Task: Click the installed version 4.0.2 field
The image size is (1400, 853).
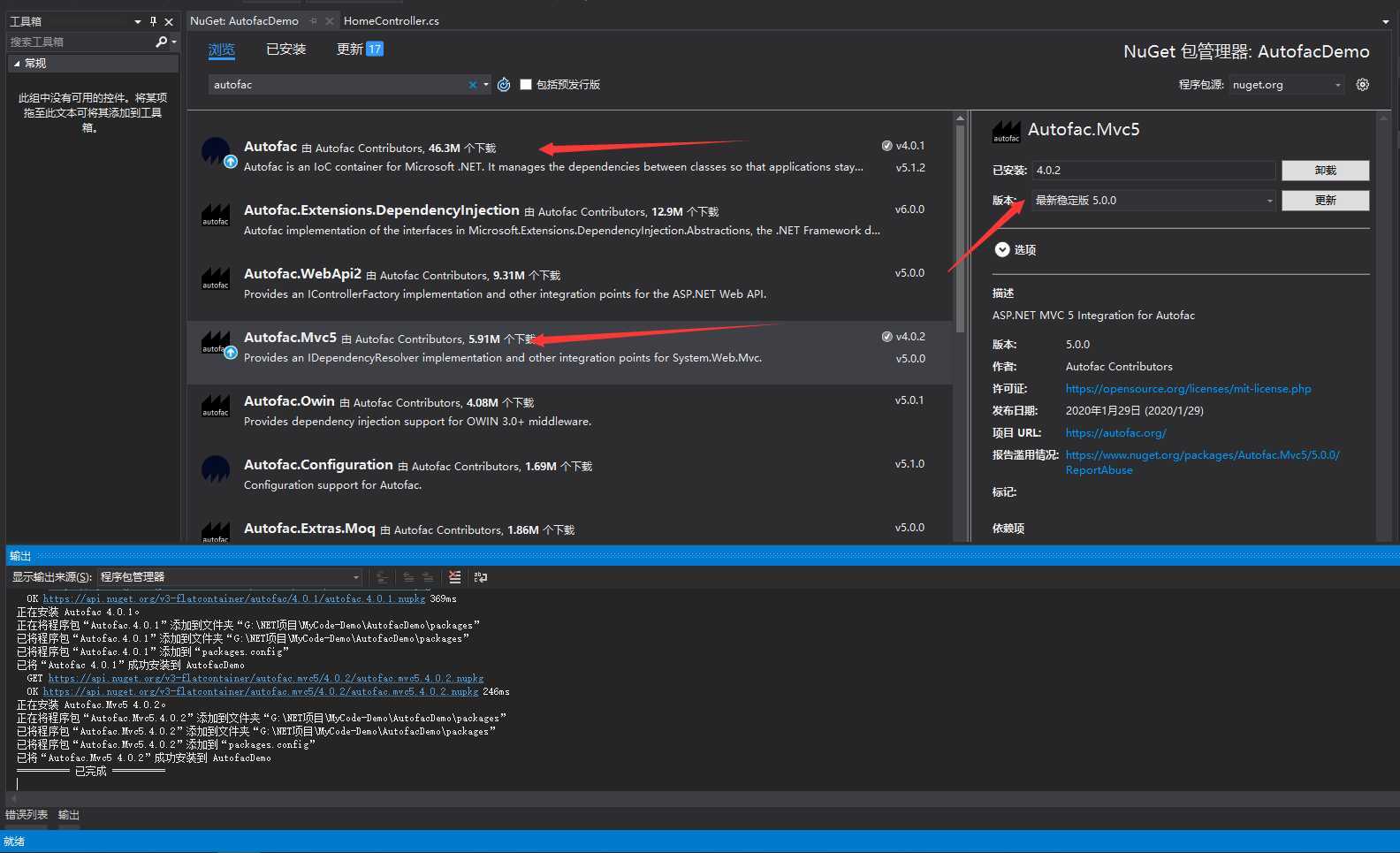Action: (1153, 171)
